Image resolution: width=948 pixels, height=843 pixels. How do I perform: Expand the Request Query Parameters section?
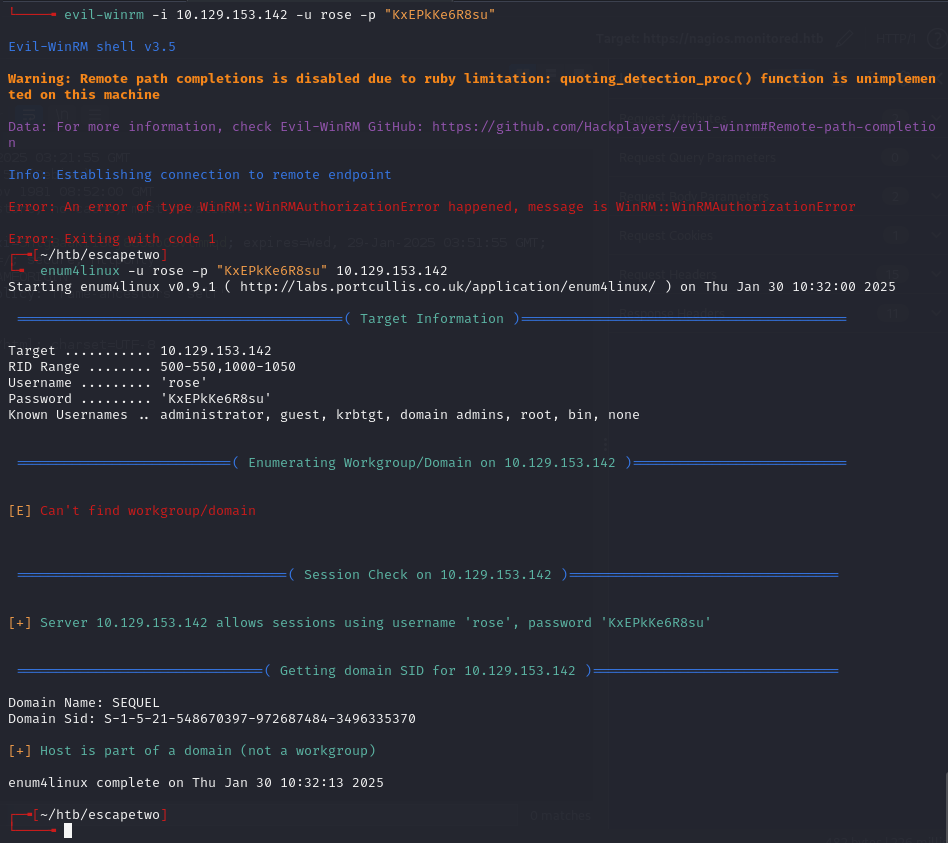click(696, 158)
